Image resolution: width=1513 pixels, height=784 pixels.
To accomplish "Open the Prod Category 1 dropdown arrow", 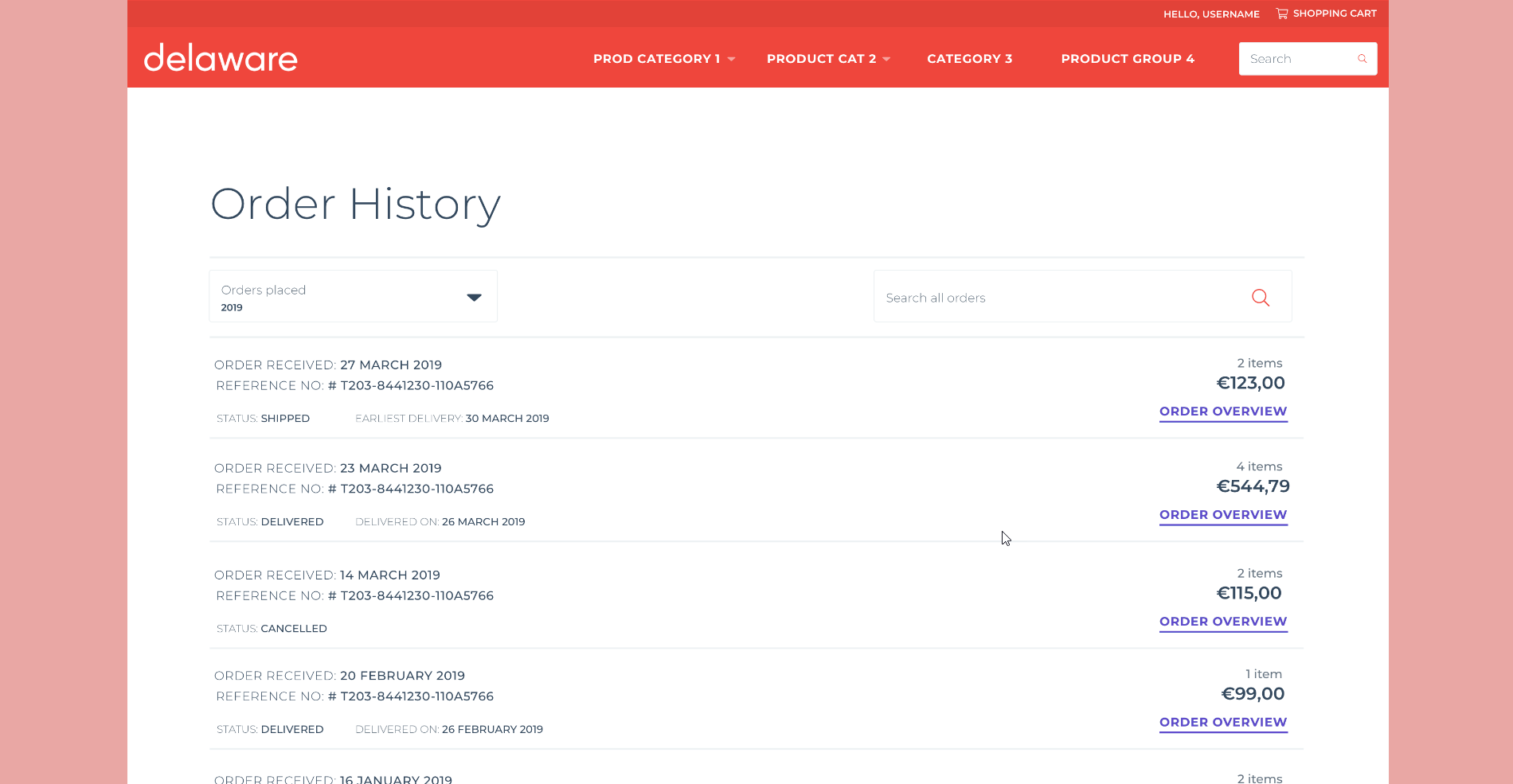I will 731,59.
